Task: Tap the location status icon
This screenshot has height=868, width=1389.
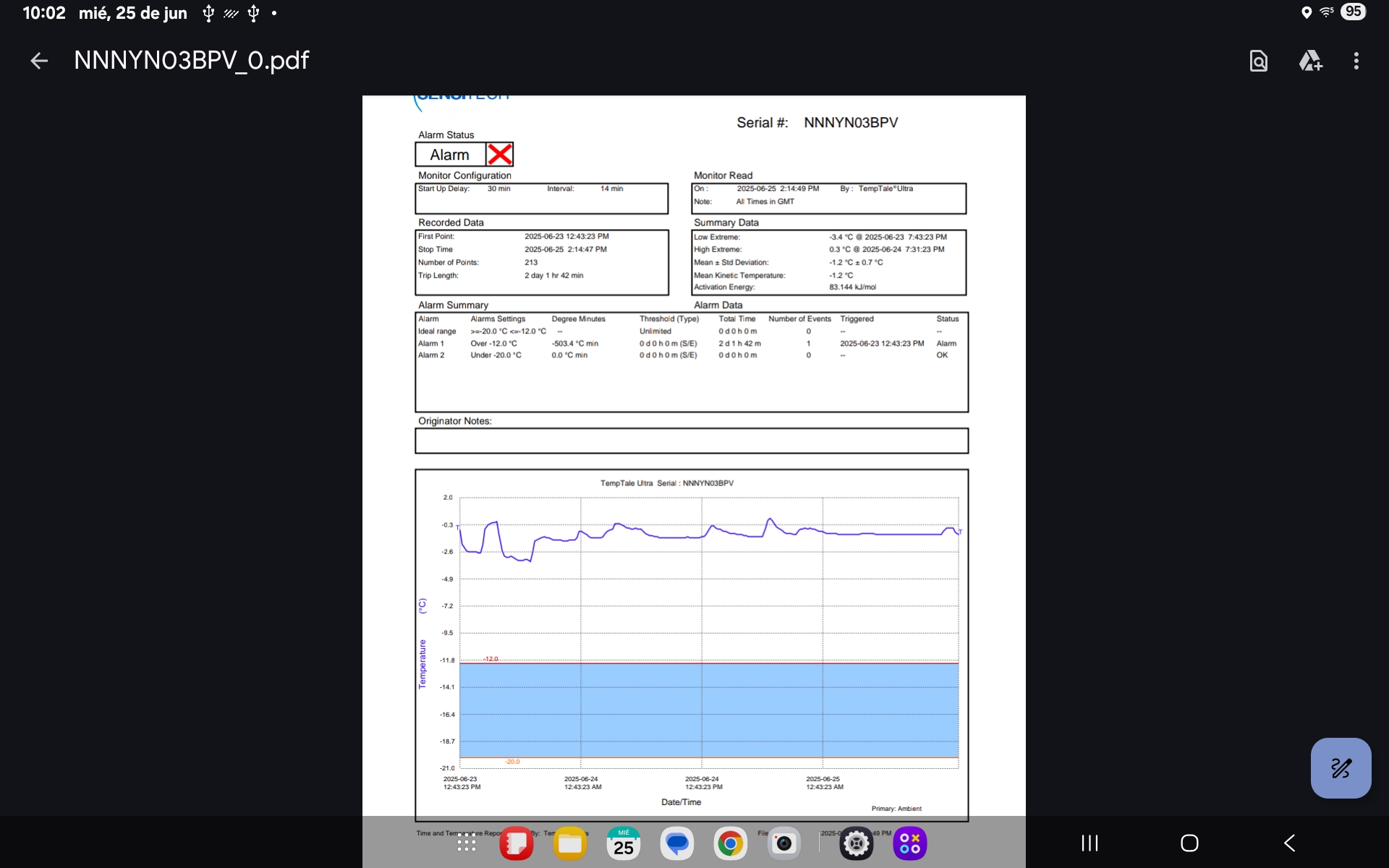Action: point(1307,12)
